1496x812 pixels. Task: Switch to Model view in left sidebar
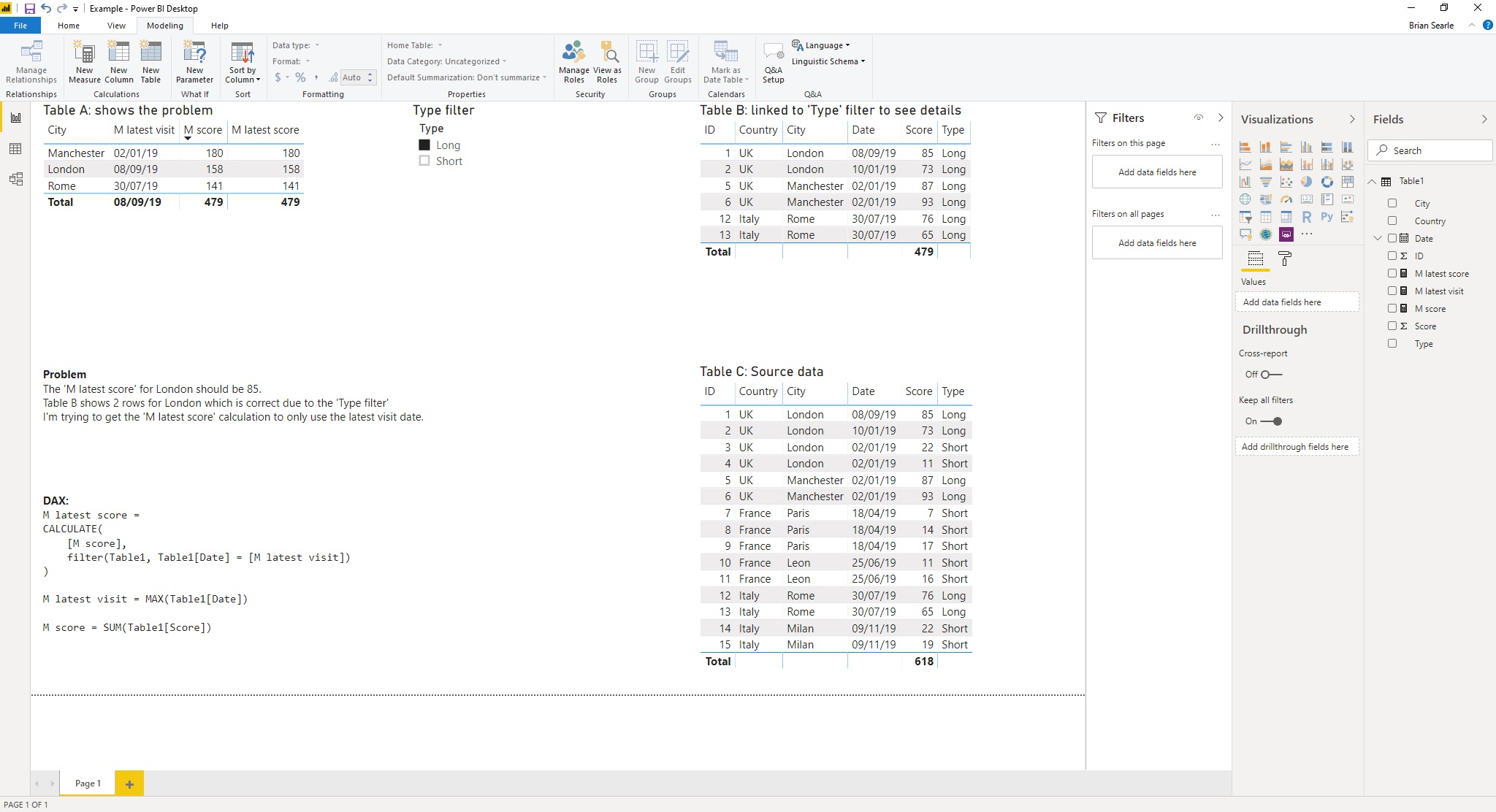(x=15, y=179)
